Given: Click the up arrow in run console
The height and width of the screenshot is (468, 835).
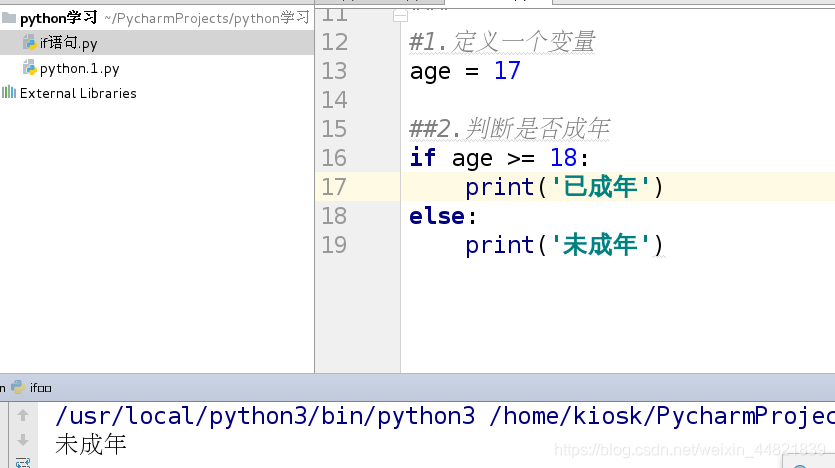Looking at the screenshot, I should pyautogui.click(x=23, y=415).
